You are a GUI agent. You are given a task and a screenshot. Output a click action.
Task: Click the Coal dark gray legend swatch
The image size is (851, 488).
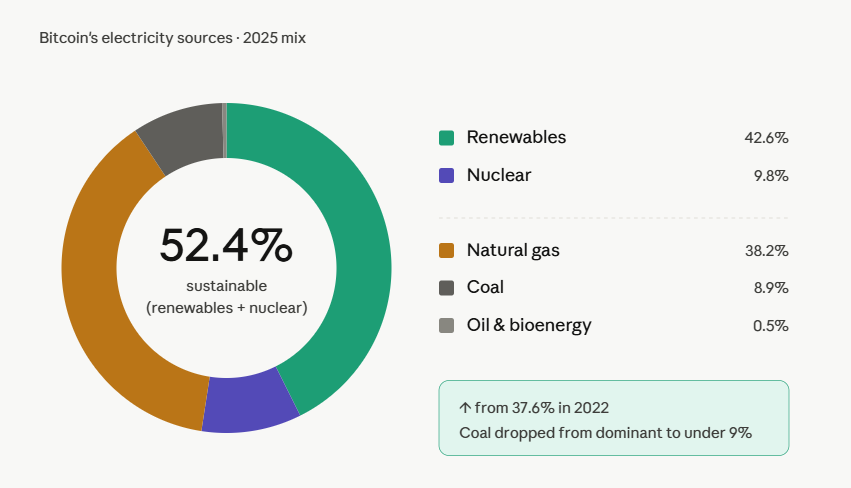pyautogui.click(x=446, y=288)
